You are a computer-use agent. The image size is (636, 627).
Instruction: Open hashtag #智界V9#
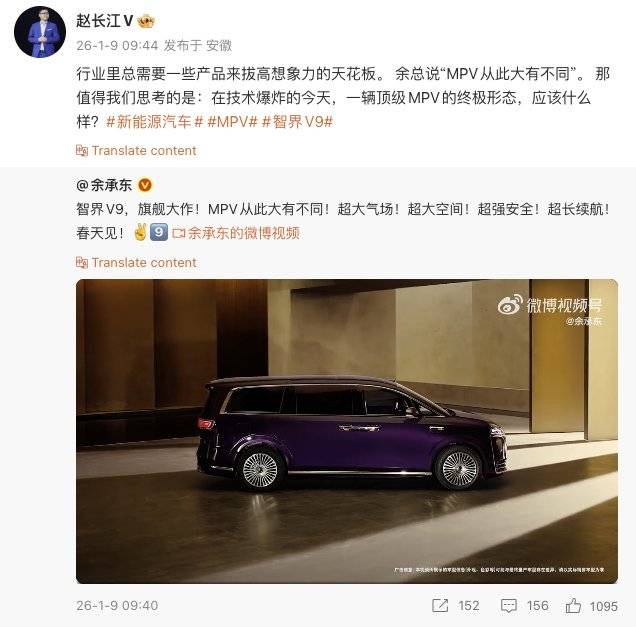click(298, 122)
